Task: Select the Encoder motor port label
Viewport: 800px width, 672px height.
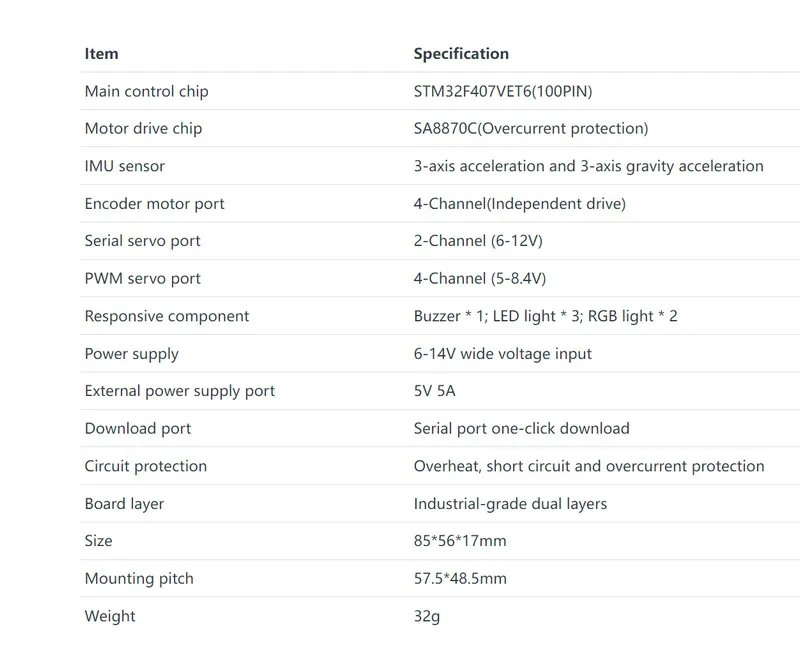Action: click(154, 204)
